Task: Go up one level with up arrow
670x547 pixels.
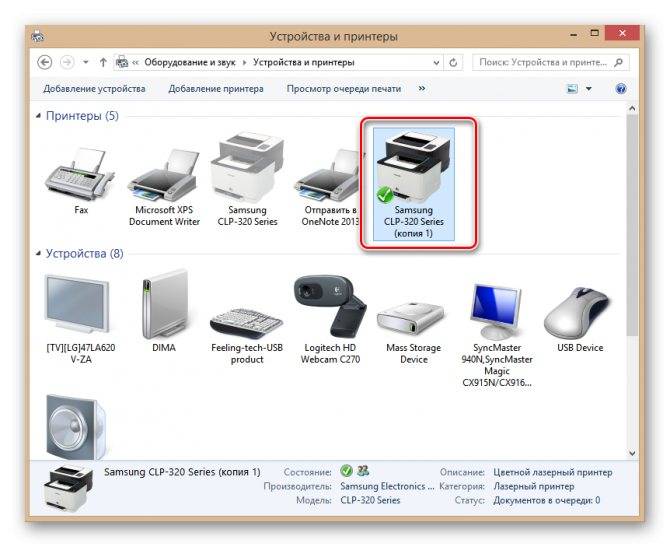Action: pyautogui.click(x=103, y=62)
